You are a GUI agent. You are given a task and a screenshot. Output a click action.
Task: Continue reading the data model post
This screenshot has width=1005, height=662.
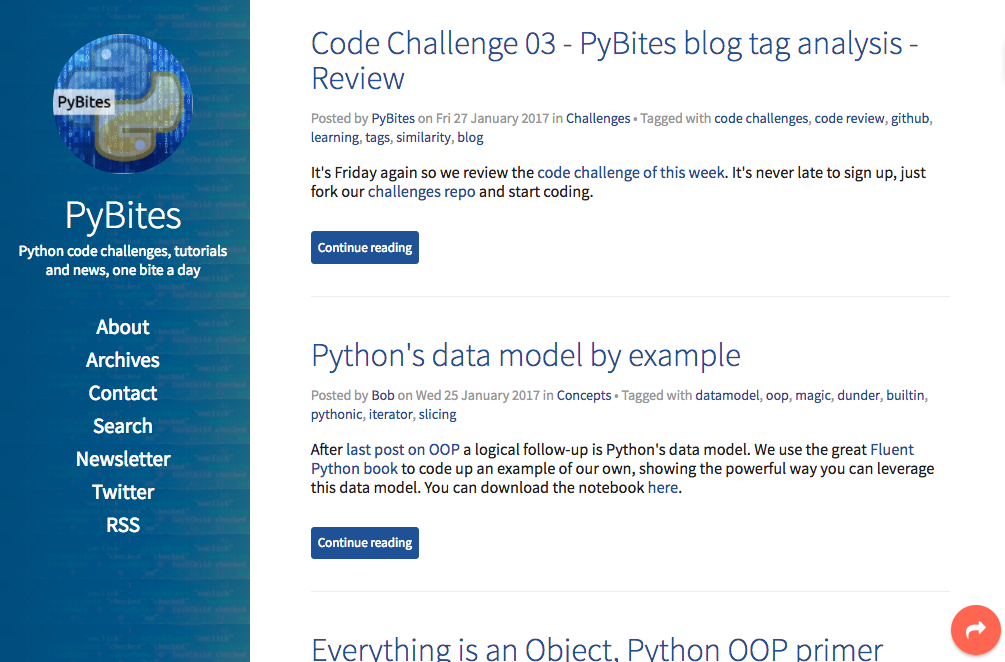point(364,543)
